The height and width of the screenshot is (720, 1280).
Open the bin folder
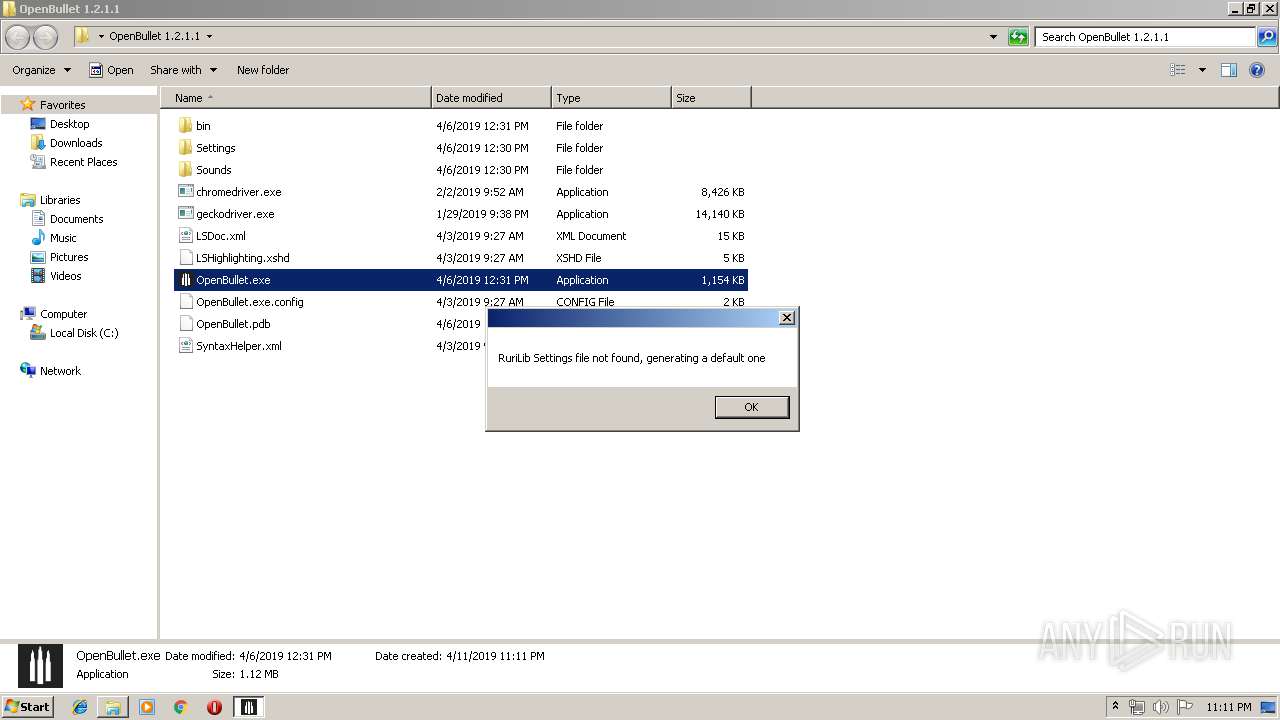[x=203, y=126]
